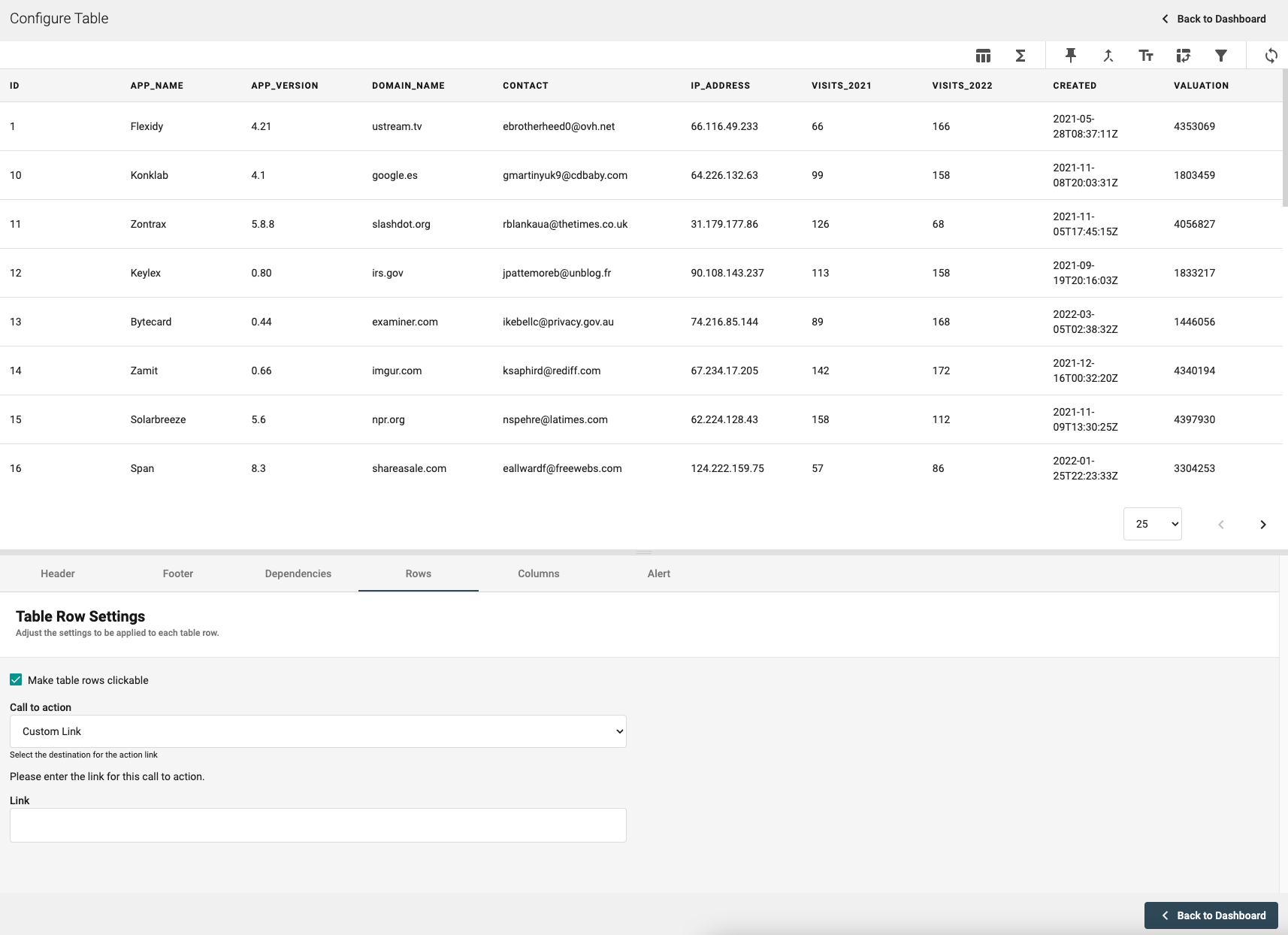
Task: Uncheck Make table rows clickable
Action: coord(16,680)
